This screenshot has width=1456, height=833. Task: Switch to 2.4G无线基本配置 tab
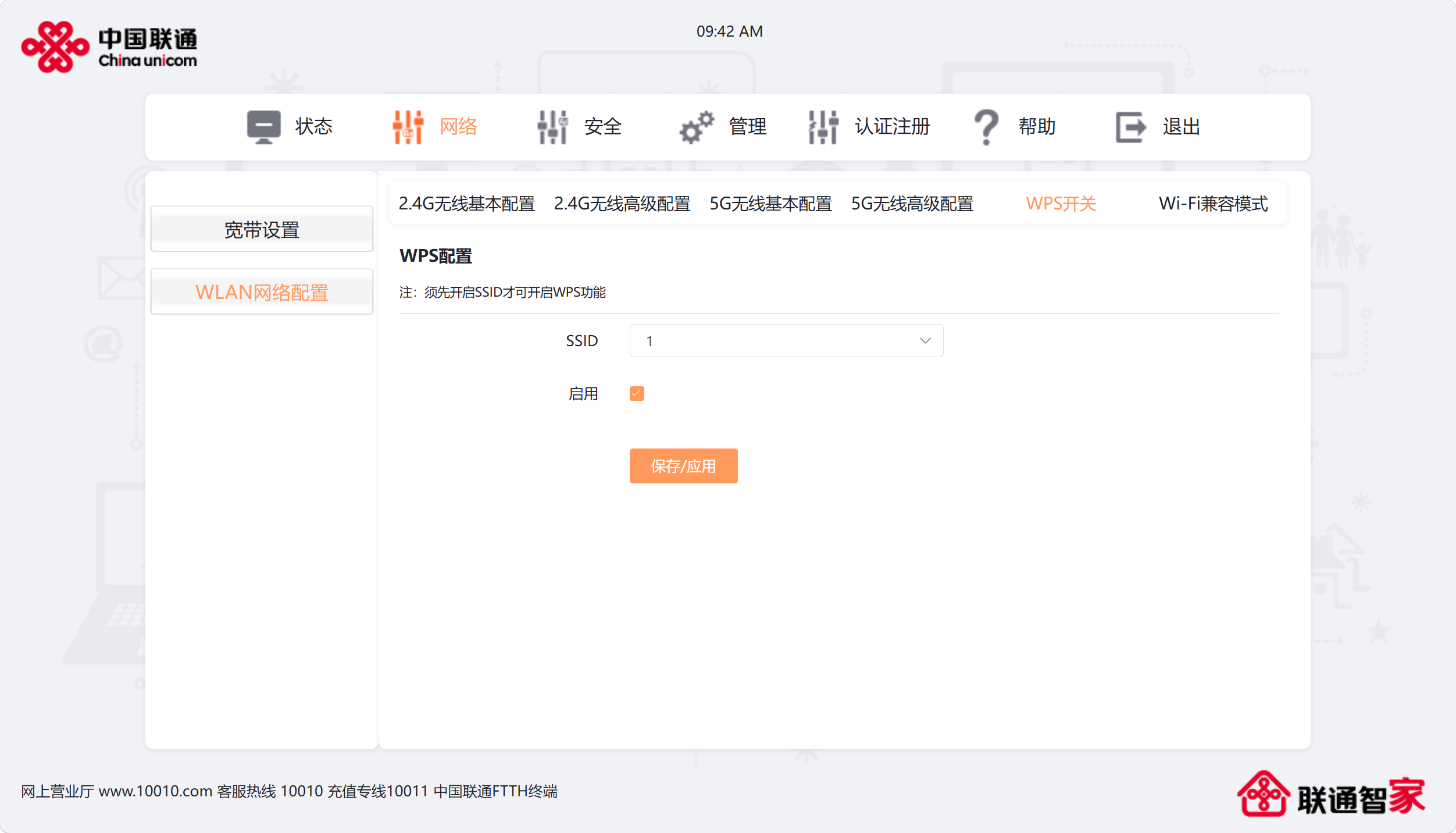pyautogui.click(x=466, y=204)
